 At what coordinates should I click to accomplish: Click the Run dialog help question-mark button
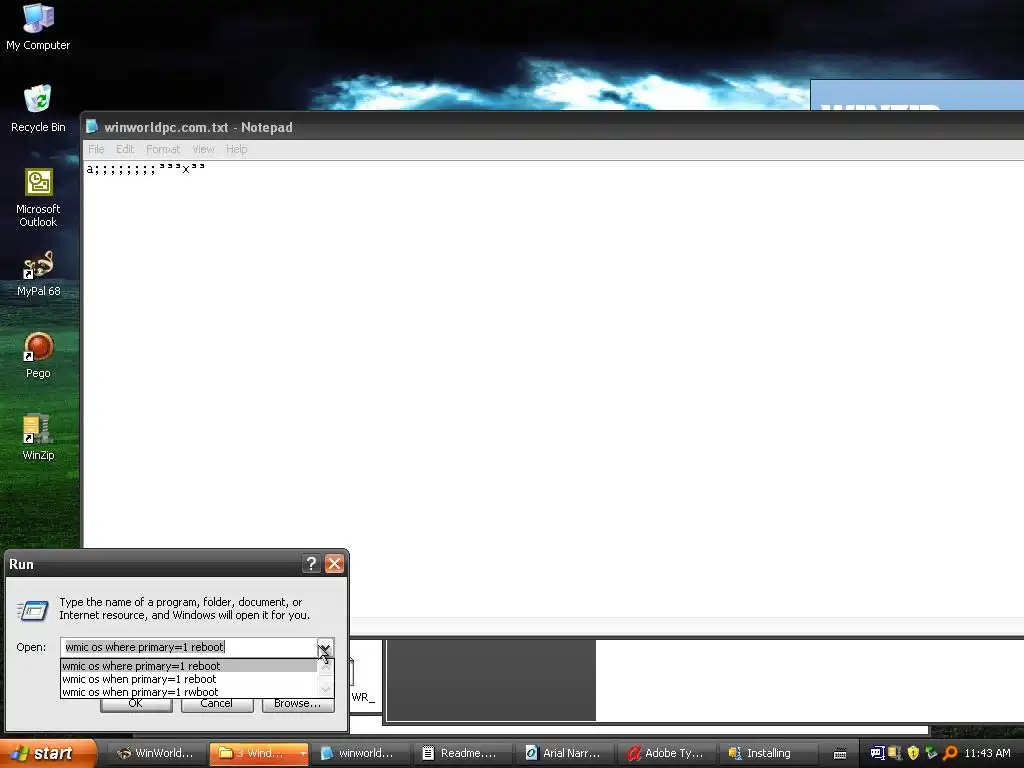pos(311,564)
